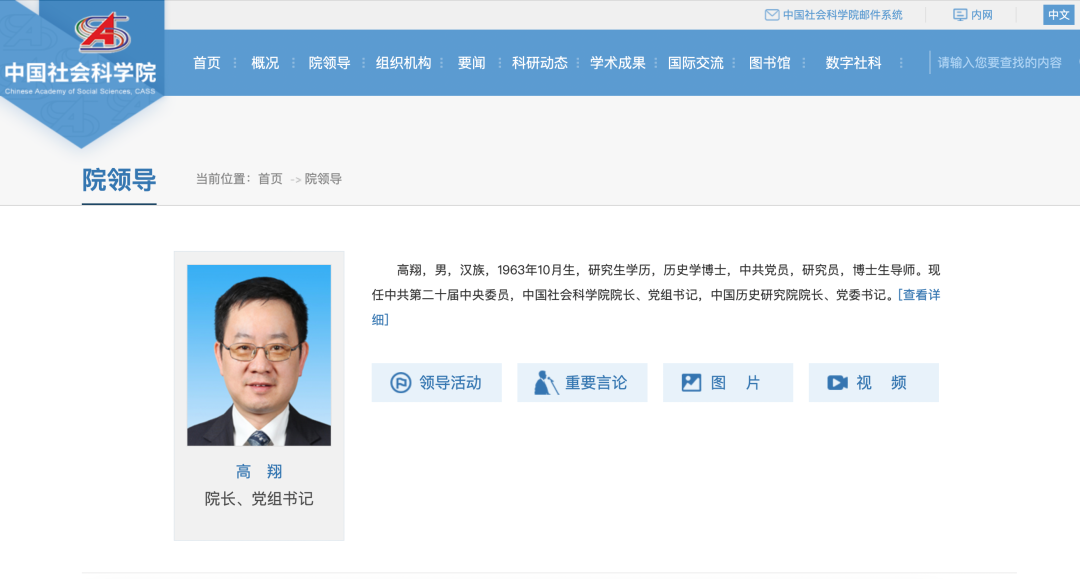Click the 院领导 page heading
The width and height of the screenshot is (1080, 579).
pyautogui.click(x=119, y=180)
